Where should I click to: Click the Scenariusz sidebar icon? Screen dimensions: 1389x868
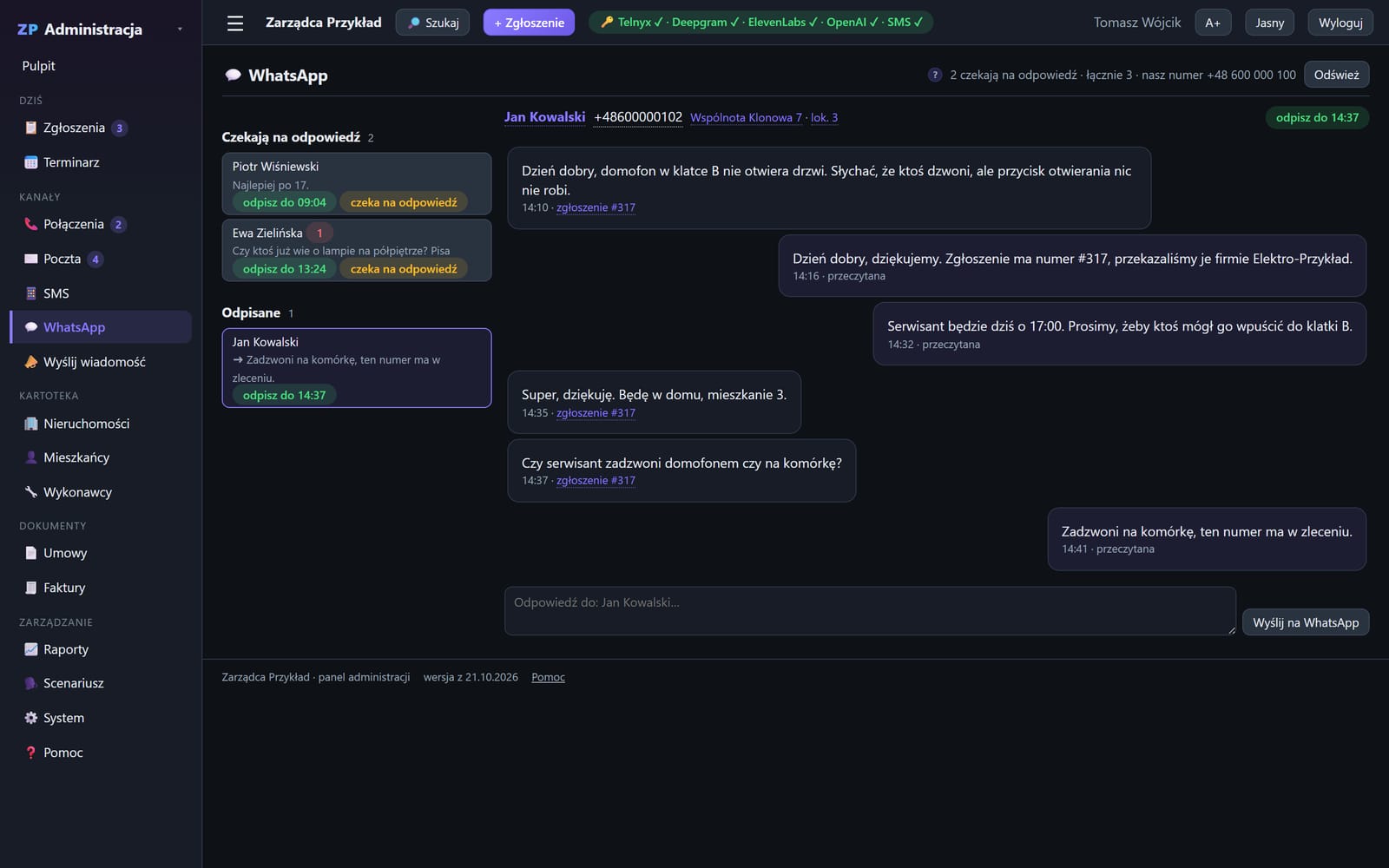pyautogui.click(x=31, y=683)
